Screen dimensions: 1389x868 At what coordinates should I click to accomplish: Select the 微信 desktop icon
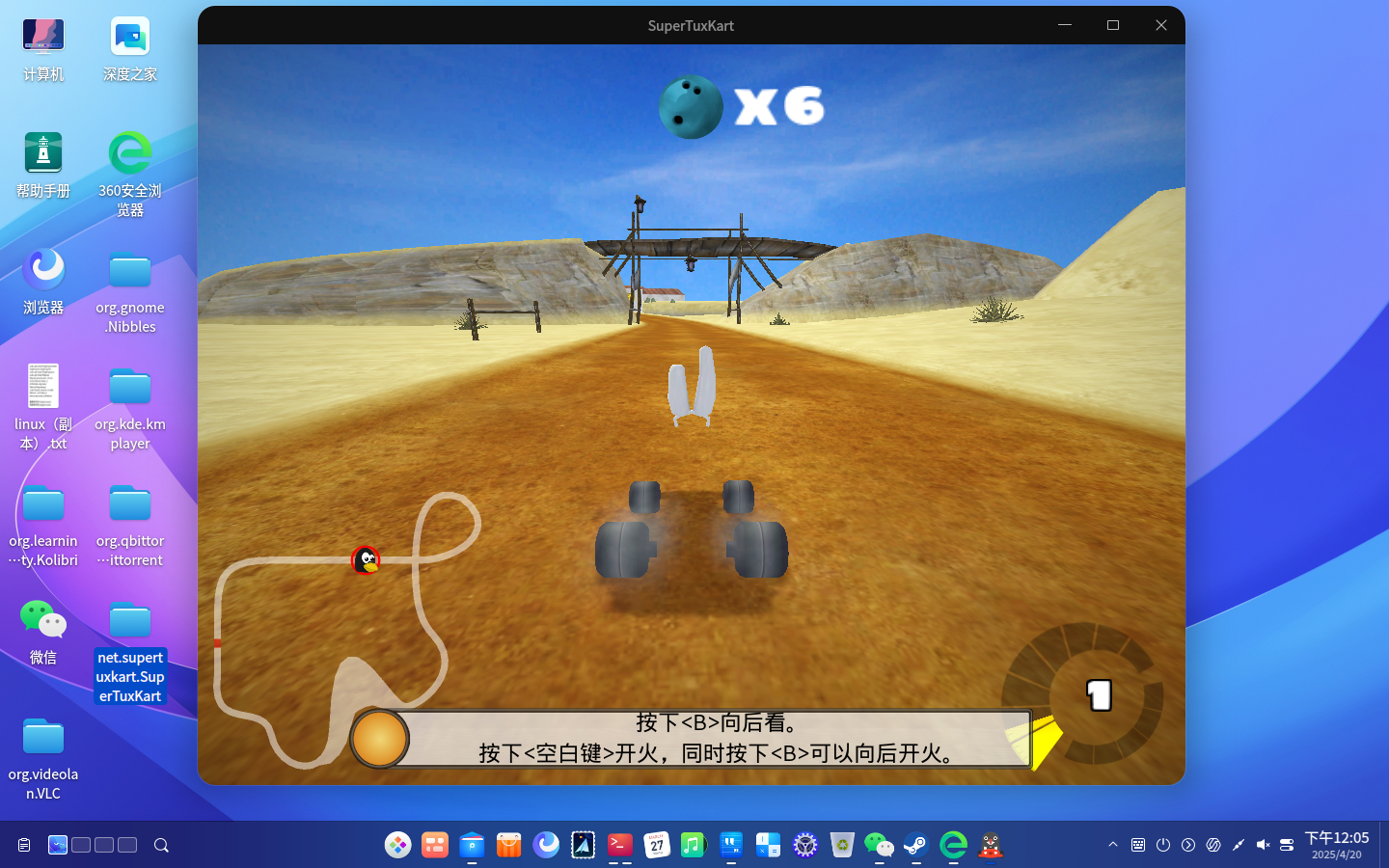click(43, 633)
